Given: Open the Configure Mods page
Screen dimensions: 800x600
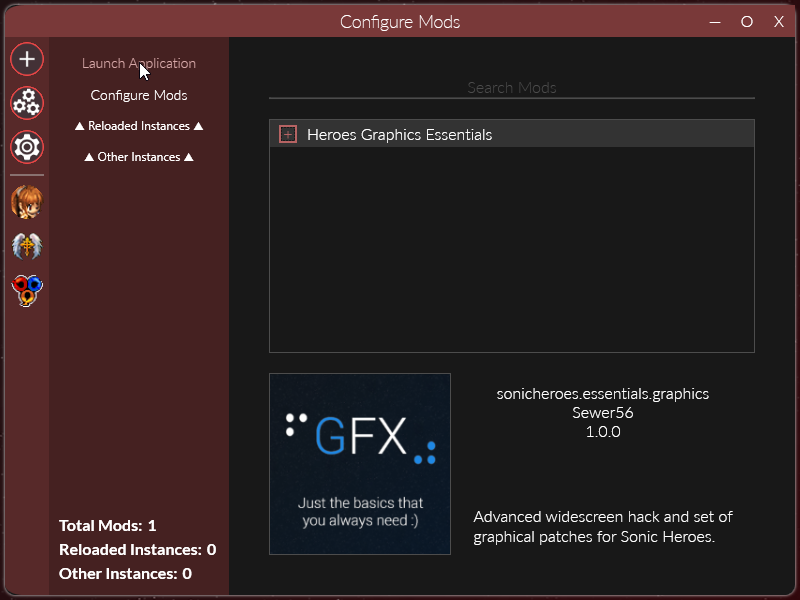Looking at the screenshot, I should (139, 95).
